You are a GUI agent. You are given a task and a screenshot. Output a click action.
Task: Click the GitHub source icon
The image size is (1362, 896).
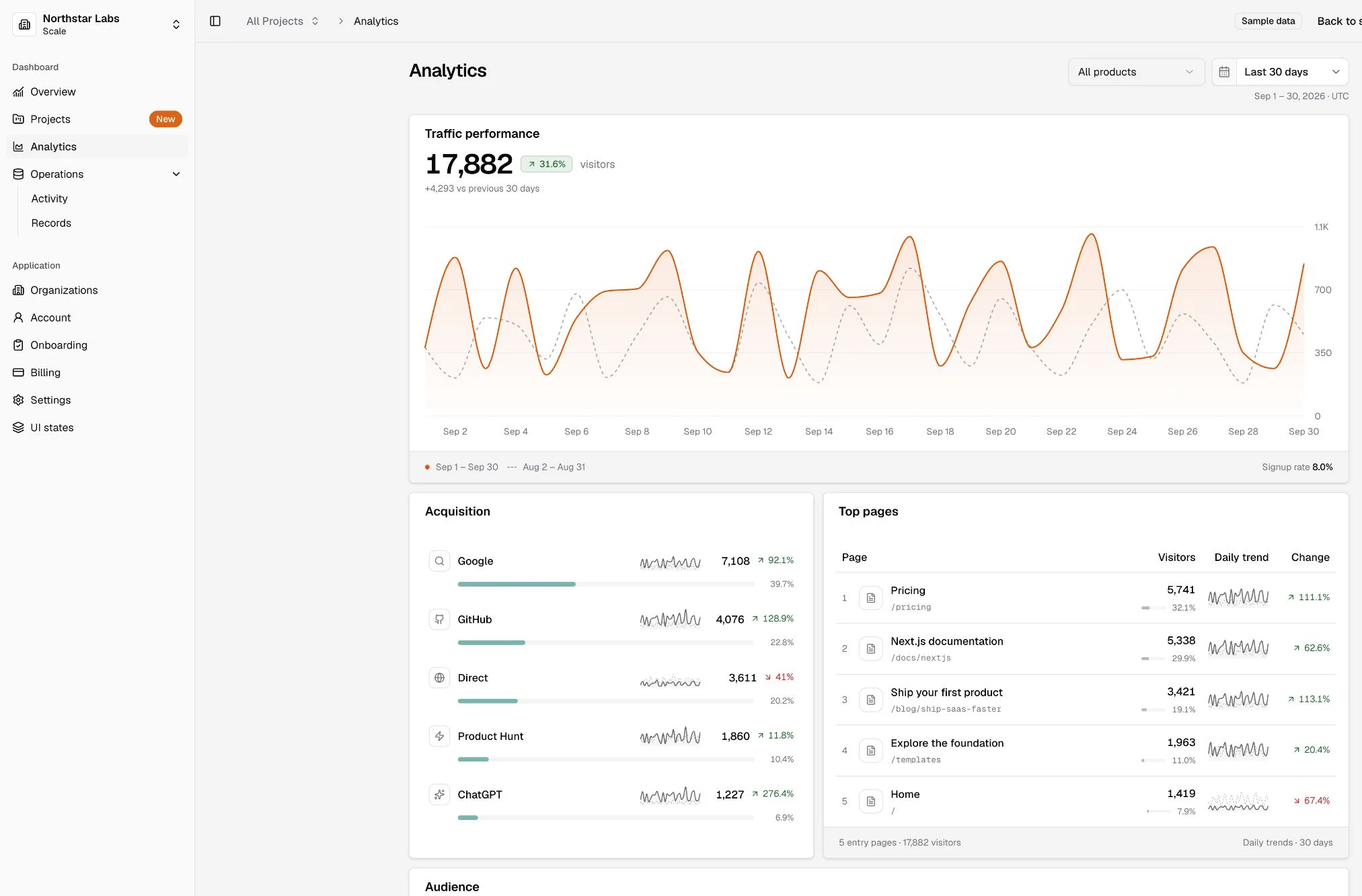pos(439,620)
